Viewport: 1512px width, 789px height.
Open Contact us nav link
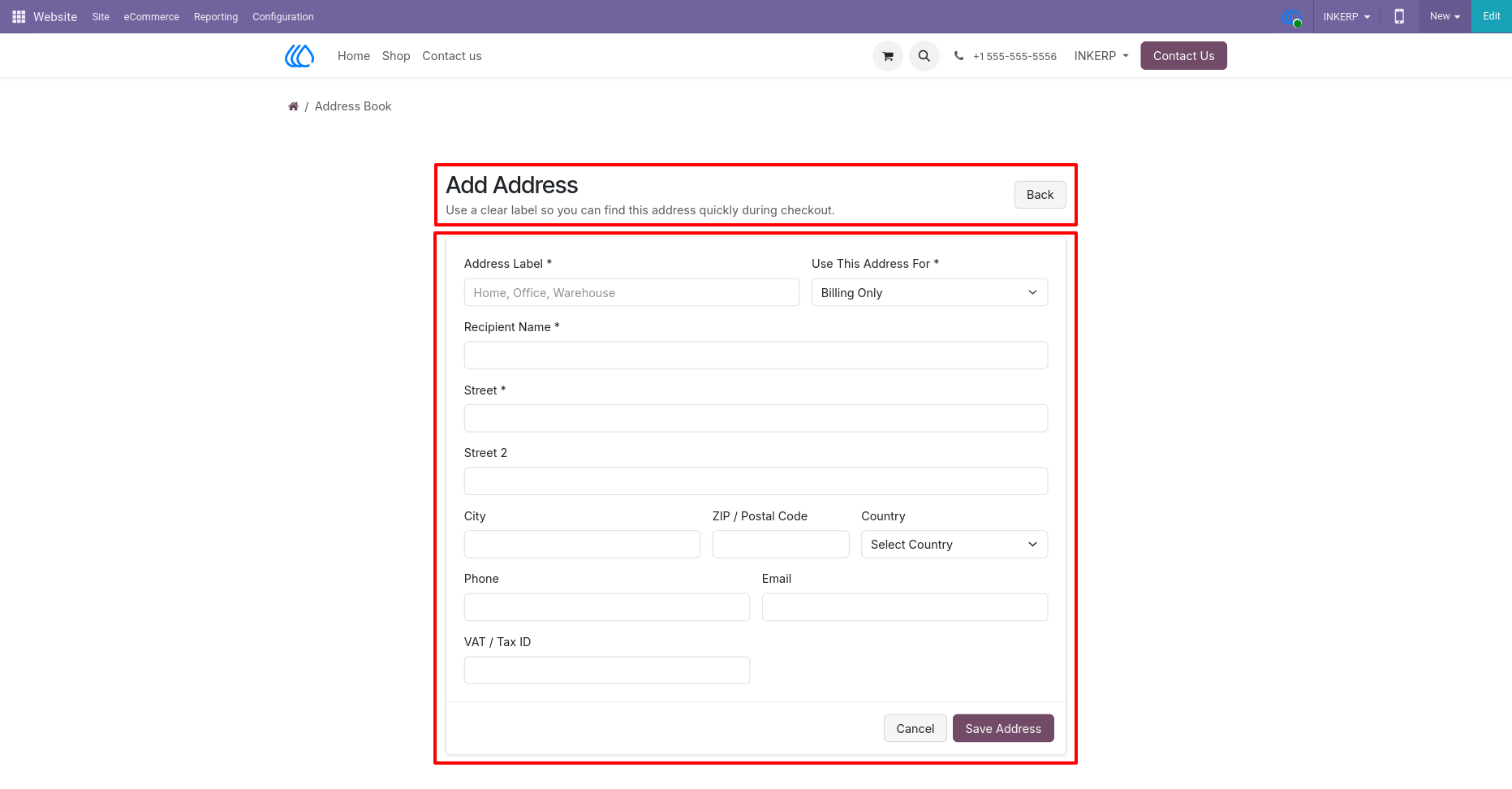pyautogui.click(x=452, y=56)
